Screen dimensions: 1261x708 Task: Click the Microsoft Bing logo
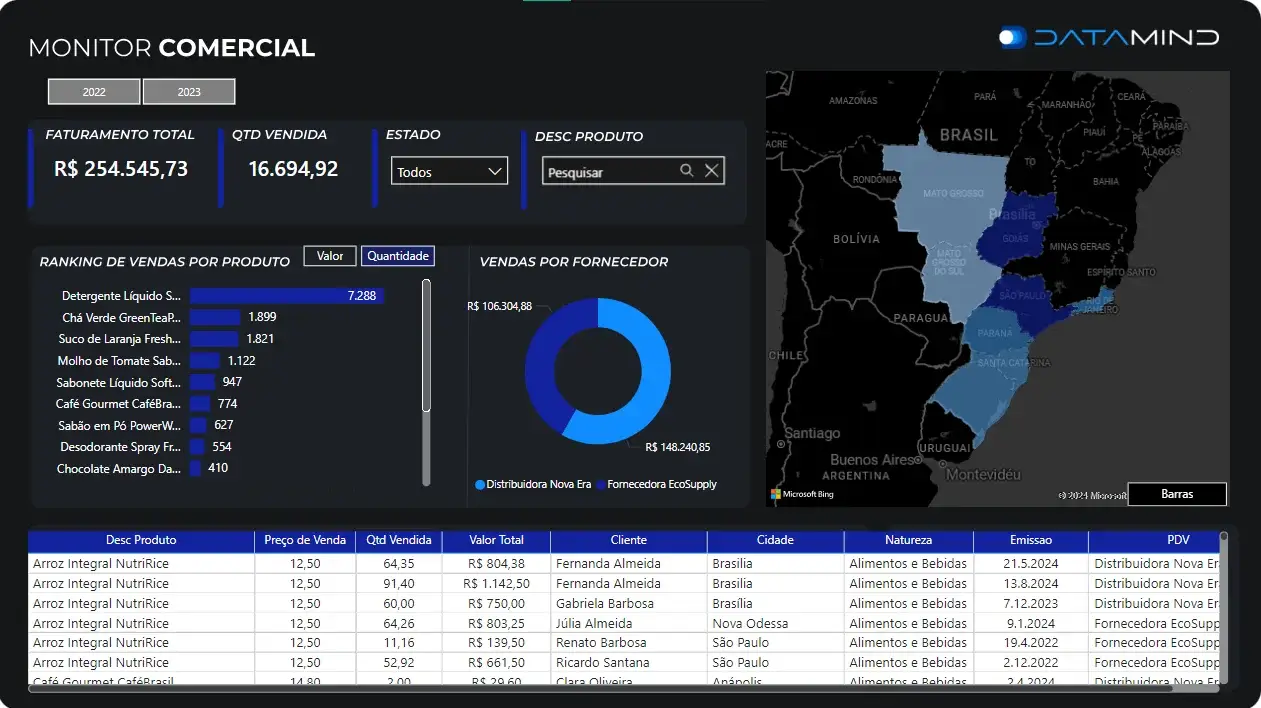point(802,494)
